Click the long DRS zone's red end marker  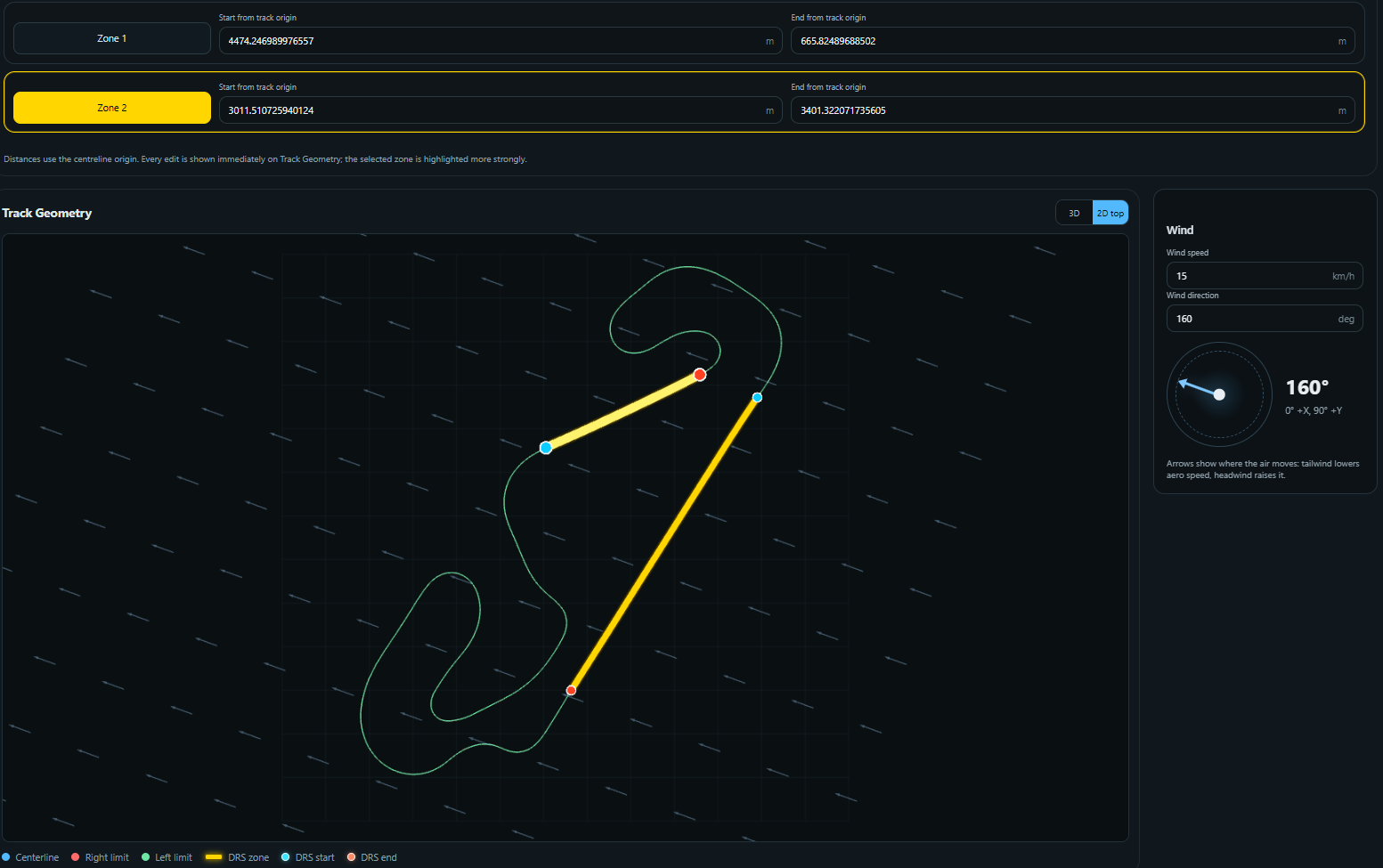[571, 690]
